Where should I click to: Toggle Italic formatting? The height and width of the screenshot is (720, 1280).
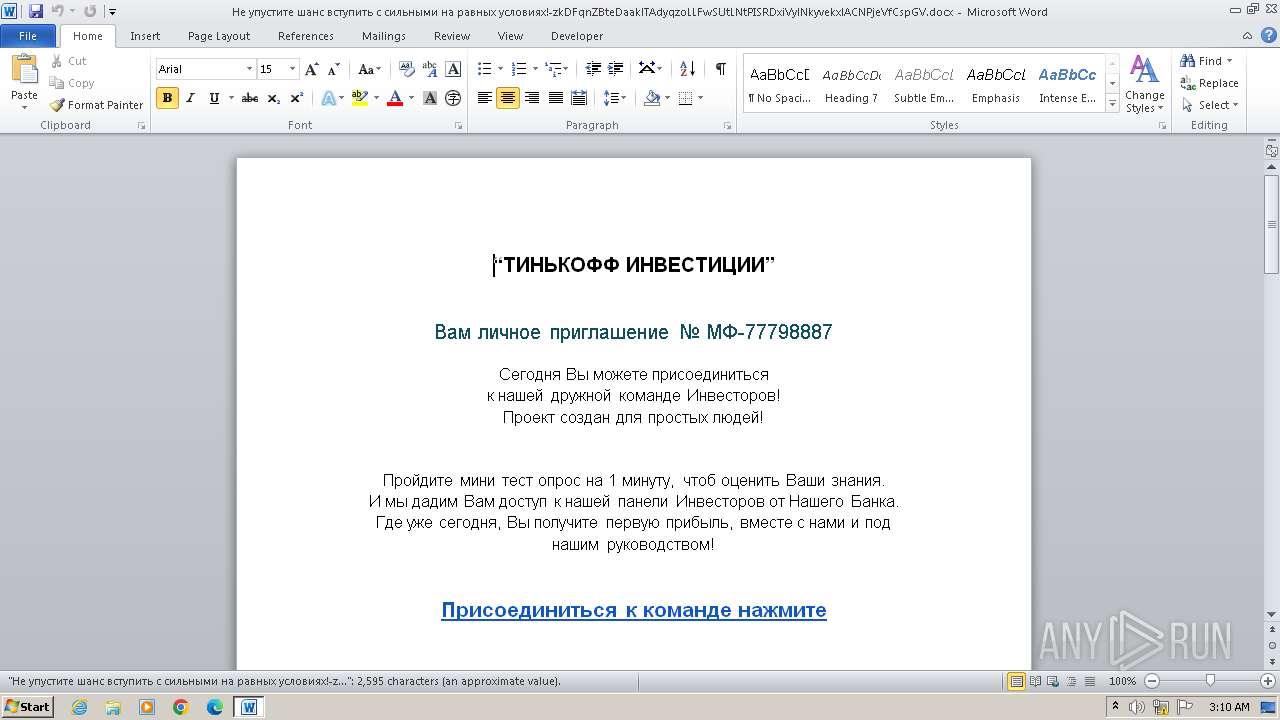[x=190, y=98]
